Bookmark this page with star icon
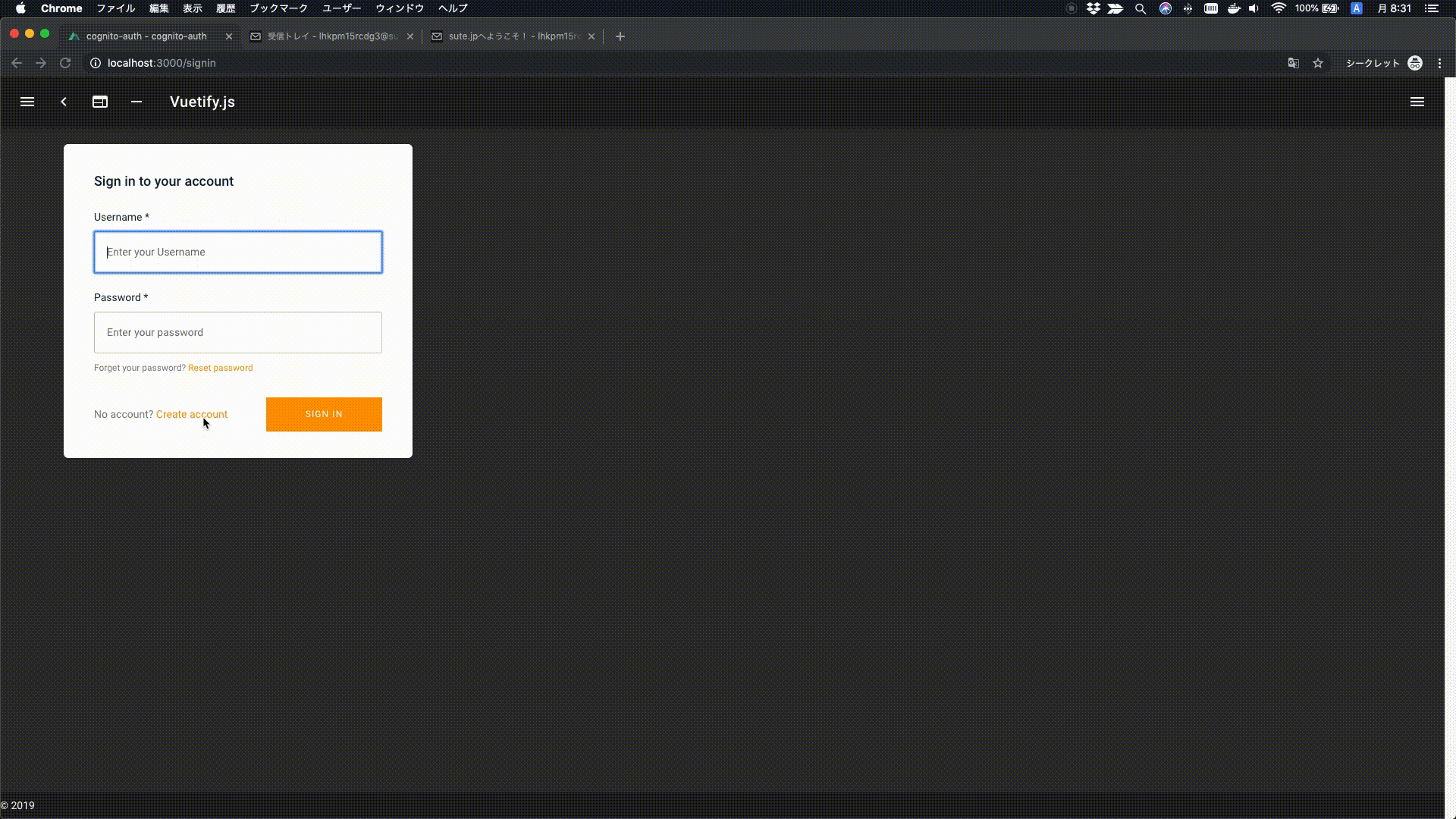Screen dimensions: 1456x819 pyautogui.click(x=1318, y=63)
